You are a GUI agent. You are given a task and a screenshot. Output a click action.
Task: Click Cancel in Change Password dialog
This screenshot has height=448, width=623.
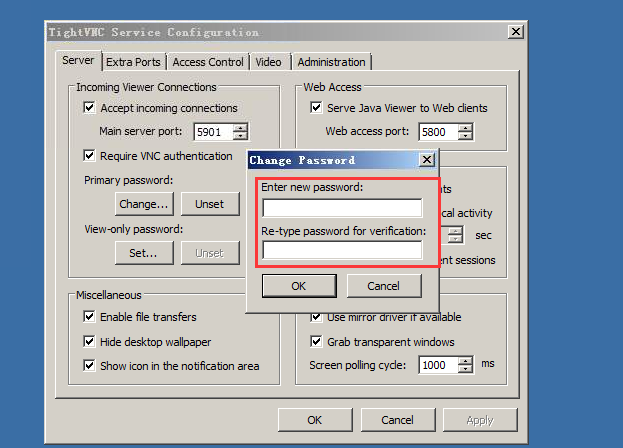(384, 286)
